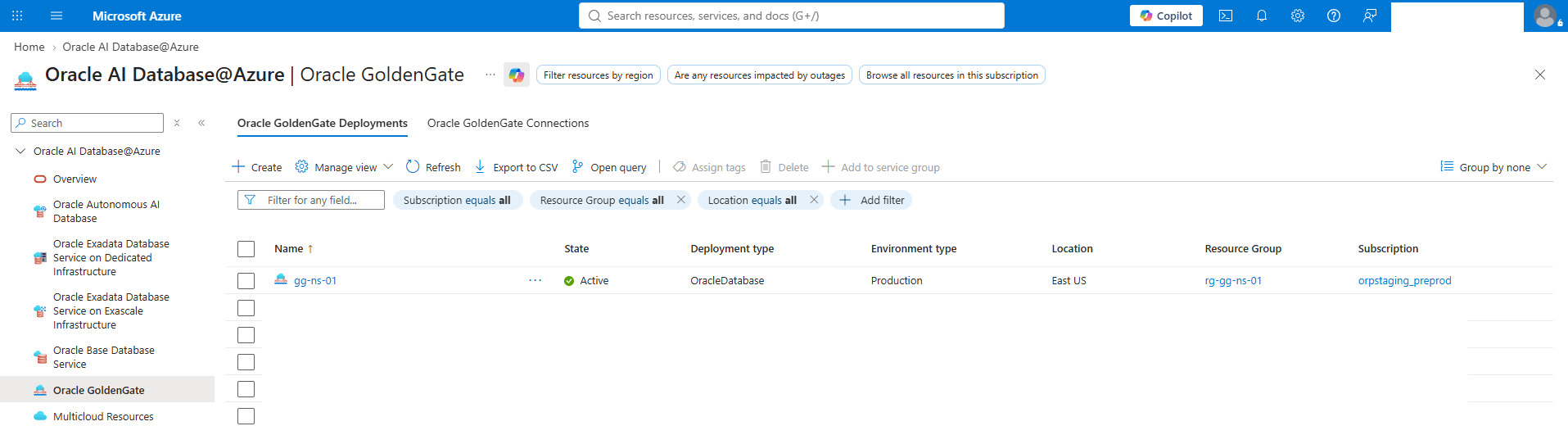Viewport: 1568px width, 426px height.
Task: Click Delete in the toolbar
Action: tap(784, 167)
